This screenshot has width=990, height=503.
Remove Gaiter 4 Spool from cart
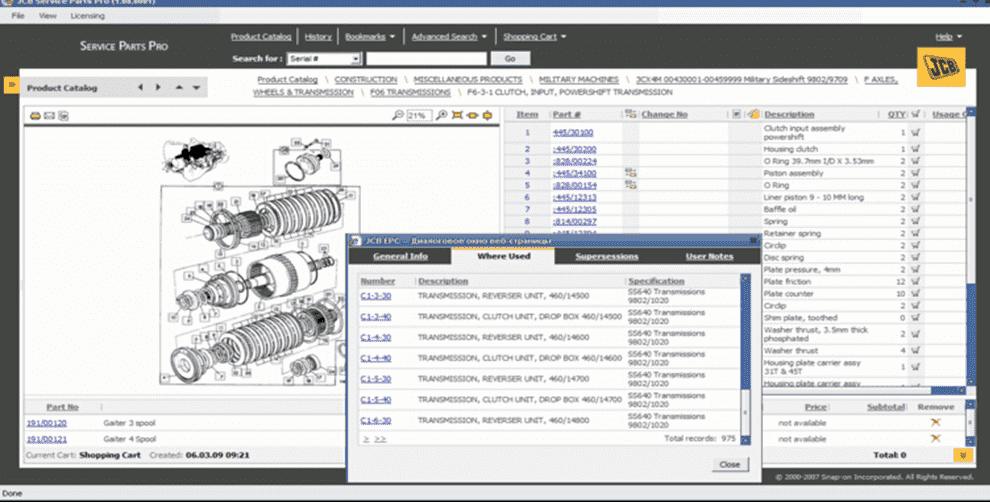tap(936, 438)
